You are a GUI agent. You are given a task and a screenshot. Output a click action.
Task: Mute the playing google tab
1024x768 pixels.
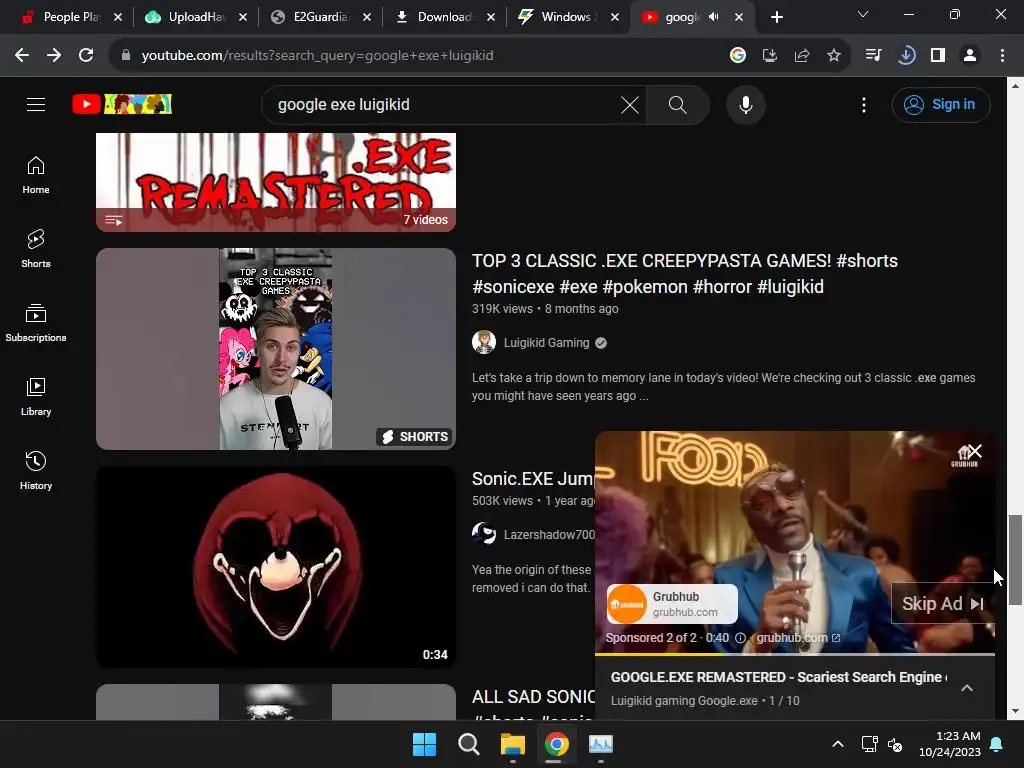[x=713, y=17]
